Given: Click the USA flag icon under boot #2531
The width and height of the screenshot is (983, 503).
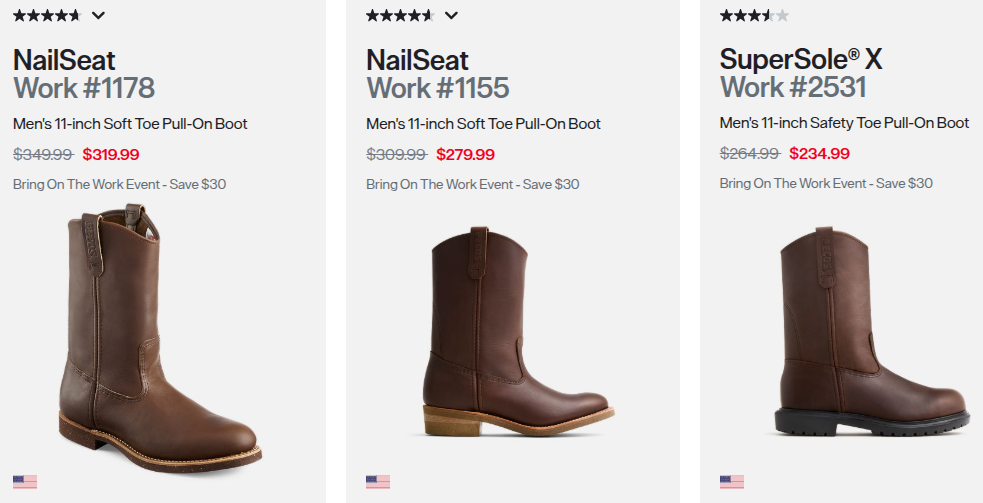Looking at the screenshot, I should (x=732, y=482).
